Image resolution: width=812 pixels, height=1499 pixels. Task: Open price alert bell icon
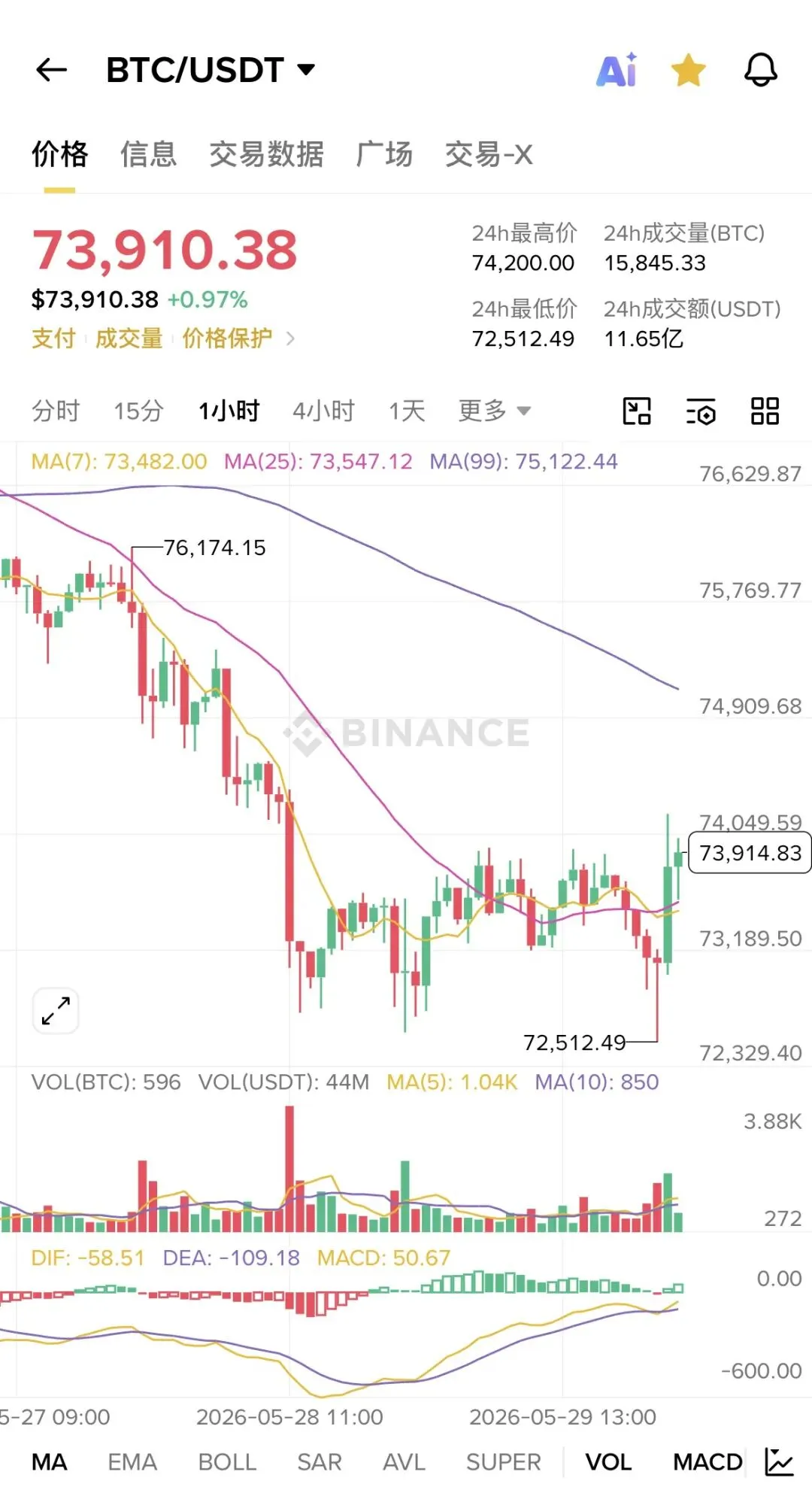pos(760,70)
